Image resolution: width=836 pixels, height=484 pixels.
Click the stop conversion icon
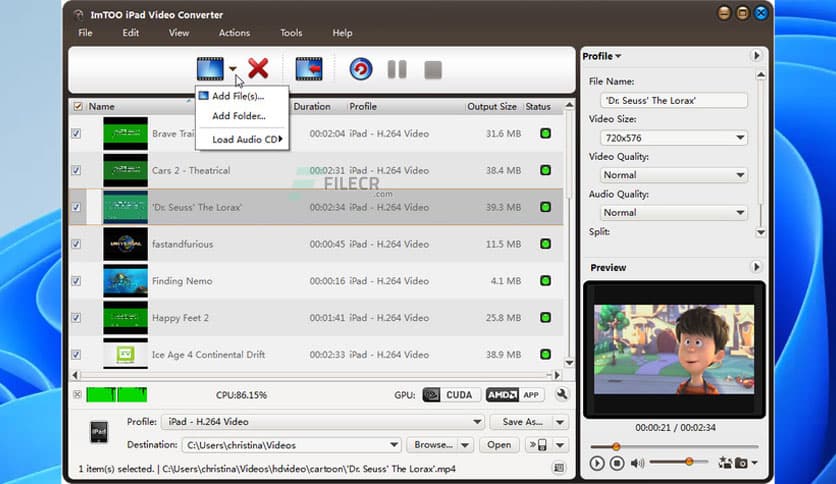pyautogui.click(x=433, y=70)
